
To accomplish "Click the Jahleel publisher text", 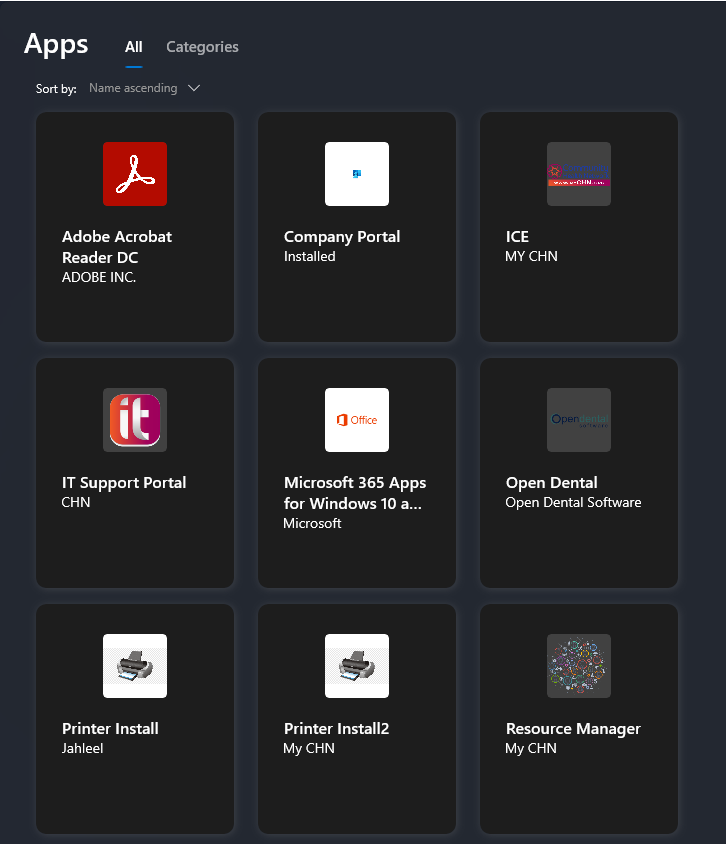I will click(x=82, y=749).
